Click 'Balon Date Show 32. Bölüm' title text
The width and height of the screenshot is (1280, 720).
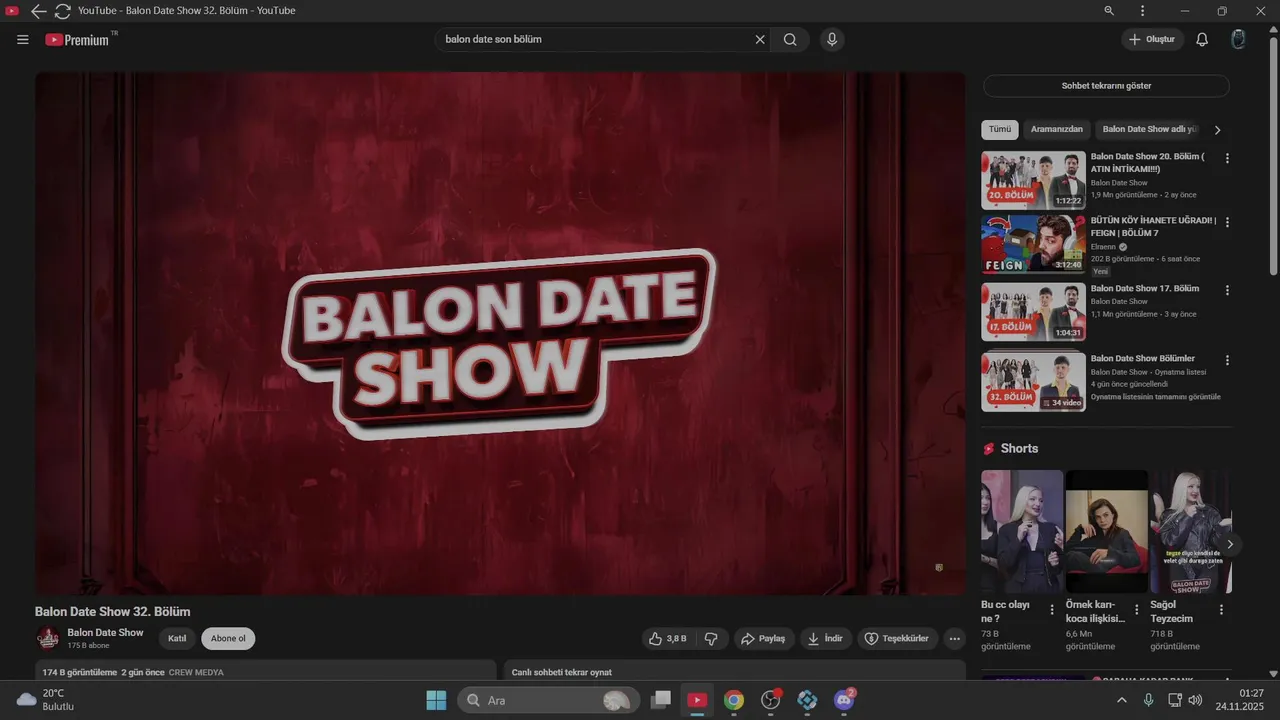click(112, 612)
